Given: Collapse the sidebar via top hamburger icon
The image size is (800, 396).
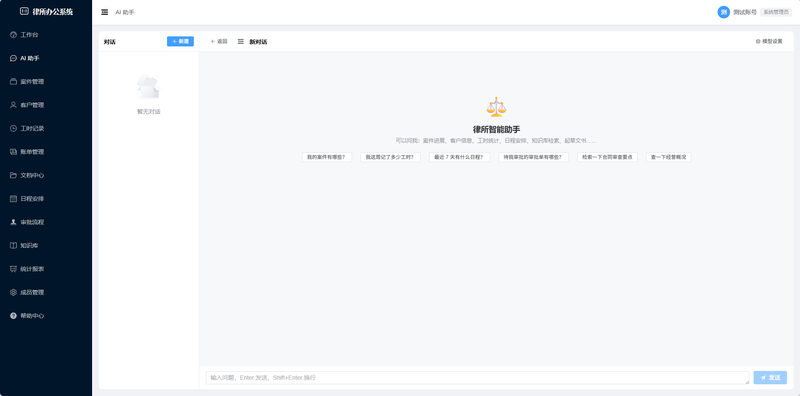Looking at the screenshot, I should click(x=105, y=12).
